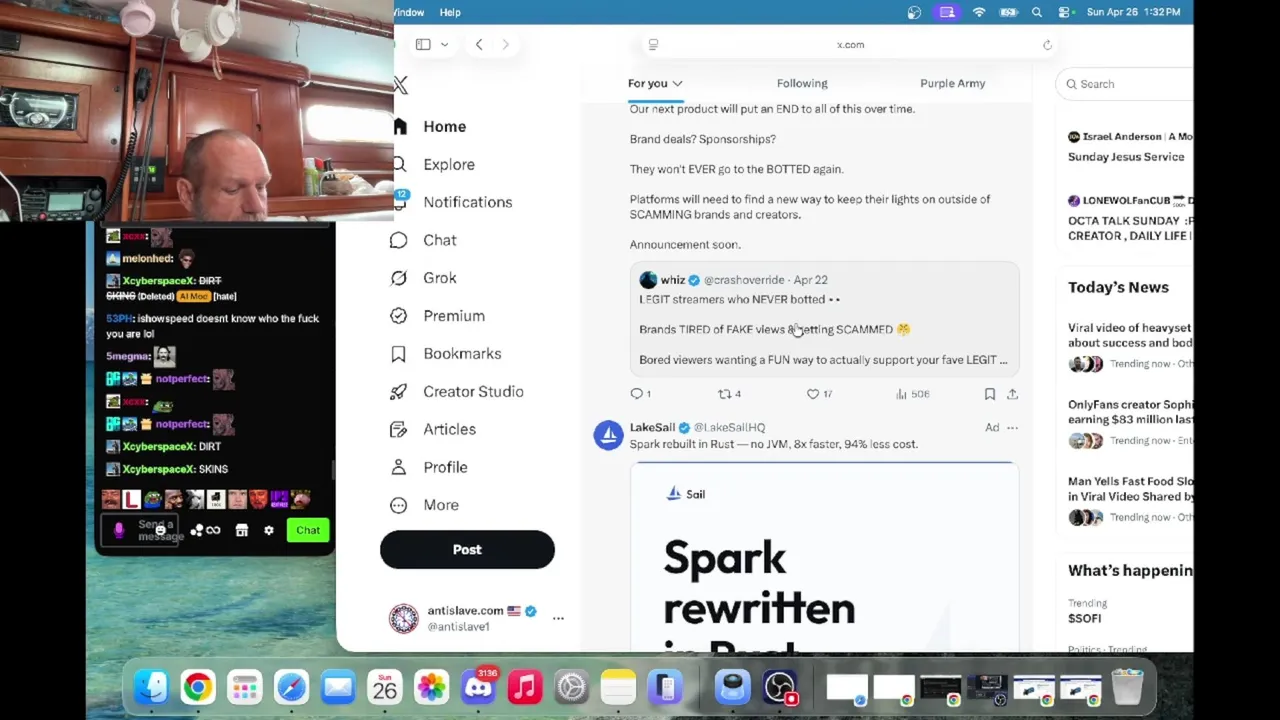
Task: Click the infinity icon in chat bar
Action: point(213,531)
